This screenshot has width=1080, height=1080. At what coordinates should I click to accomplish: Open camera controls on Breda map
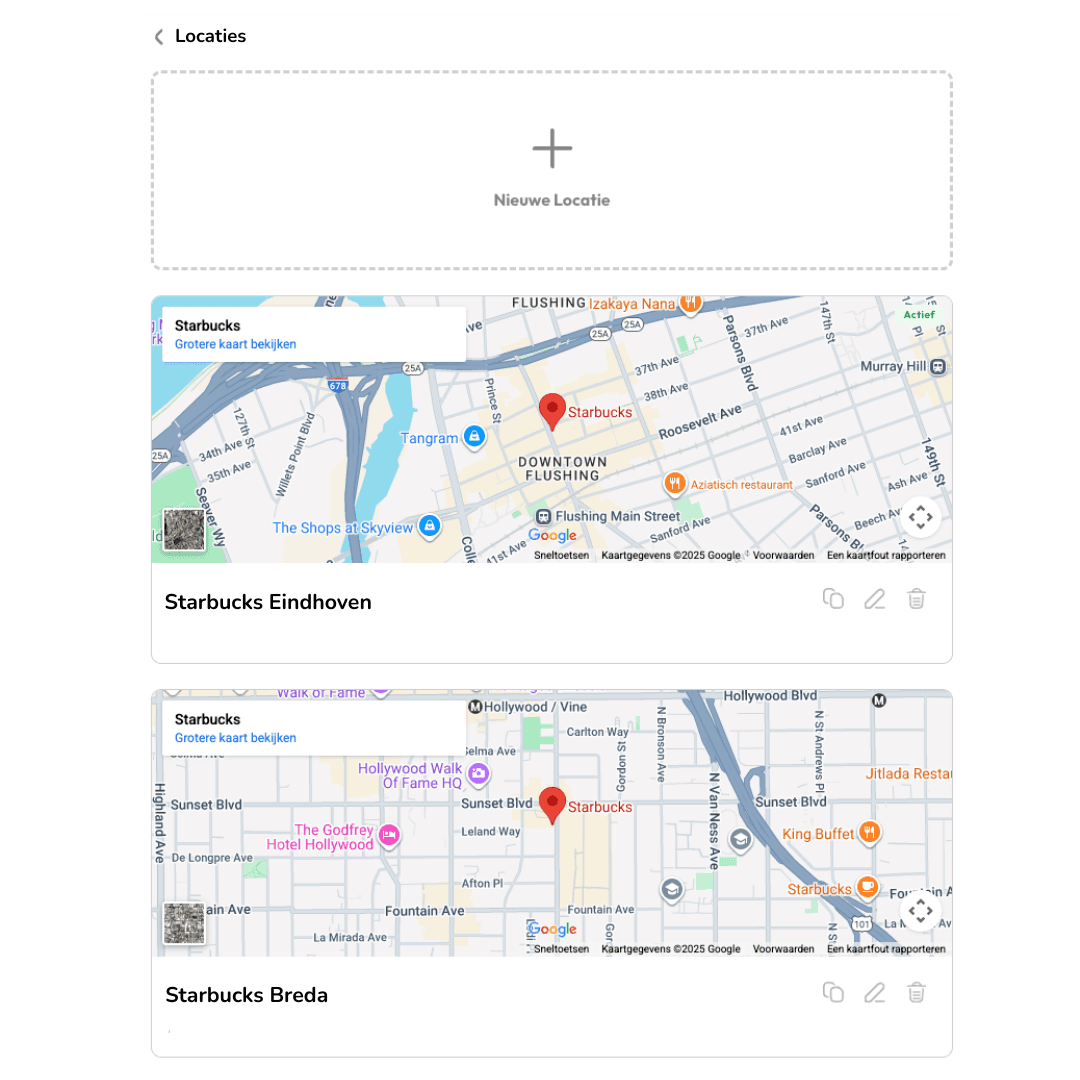920,911
